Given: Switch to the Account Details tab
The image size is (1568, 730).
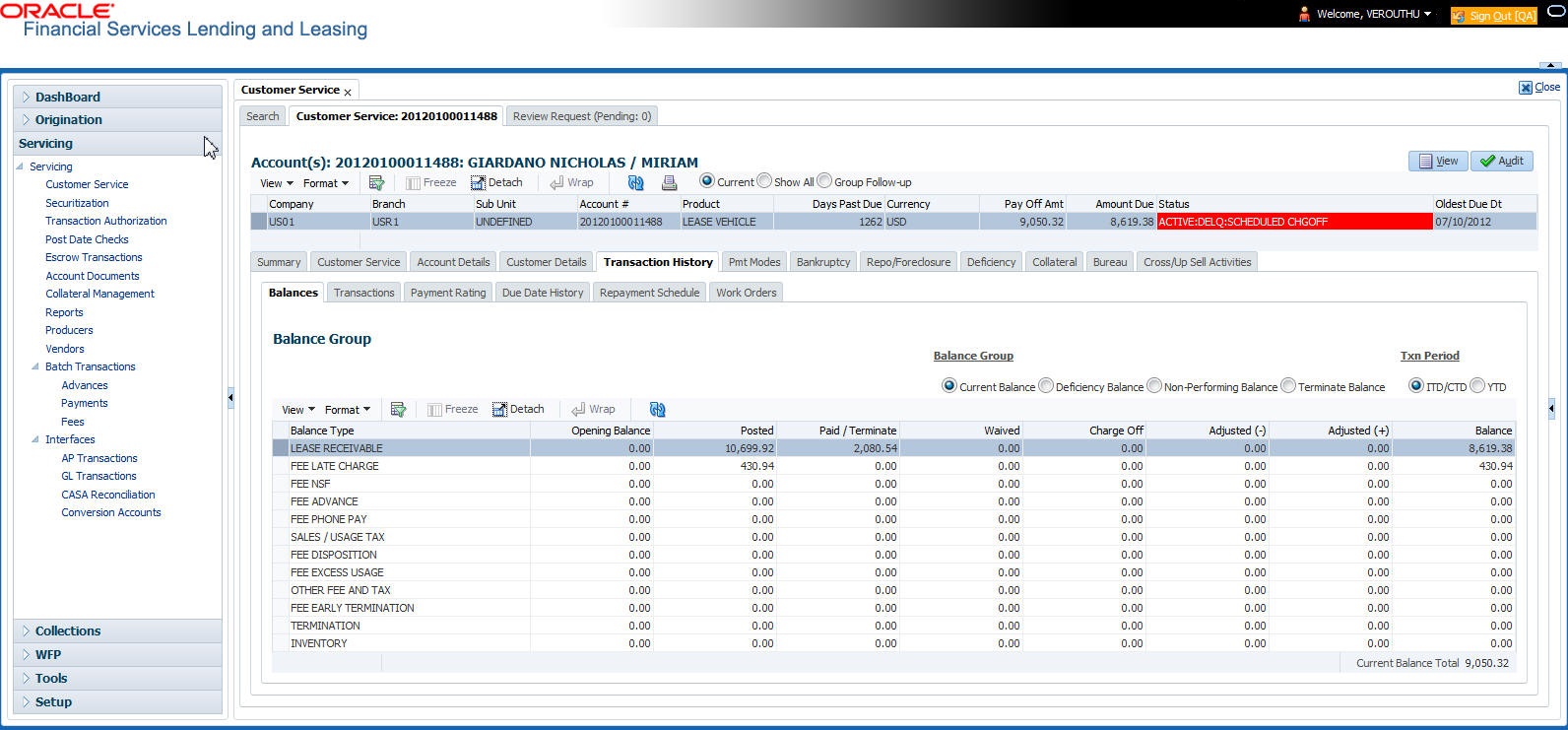Looking at the screenshot, I should (x=453, y=262).
